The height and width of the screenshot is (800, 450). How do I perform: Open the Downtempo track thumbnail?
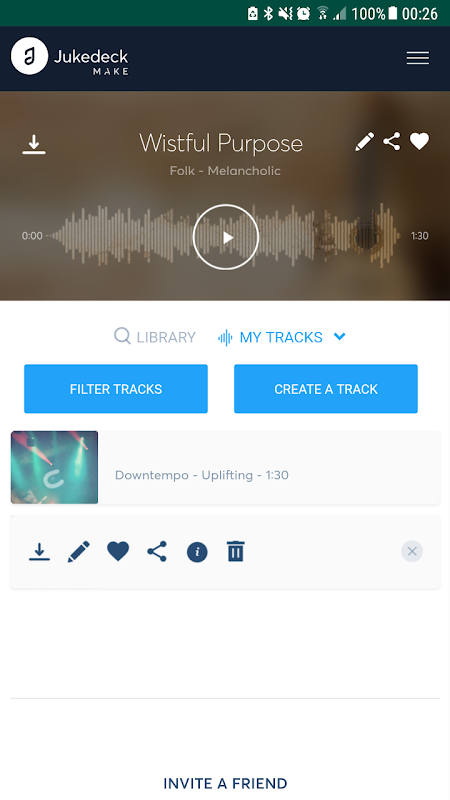tap(55, 467)
